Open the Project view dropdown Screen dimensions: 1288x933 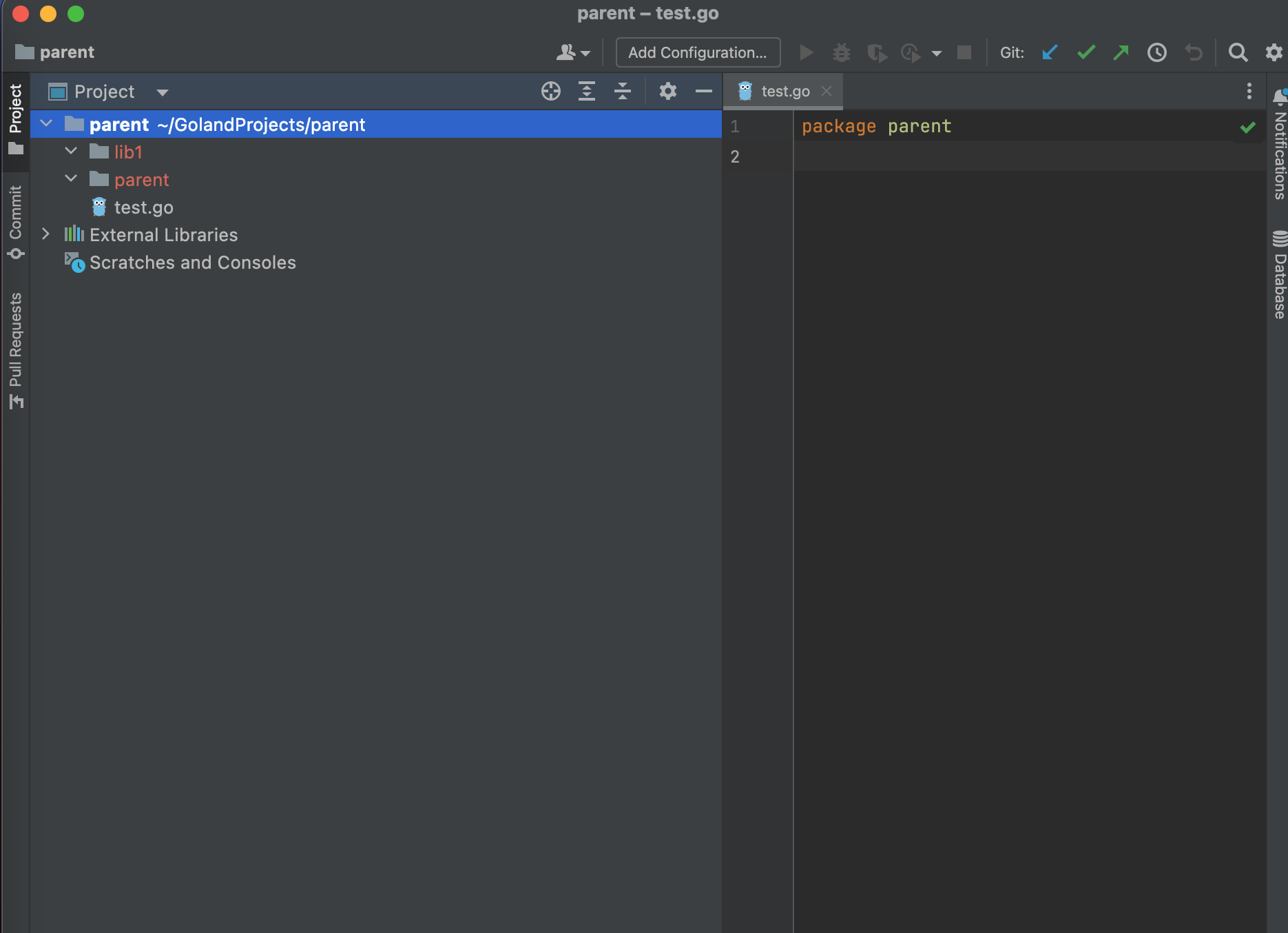click(163, 92)
